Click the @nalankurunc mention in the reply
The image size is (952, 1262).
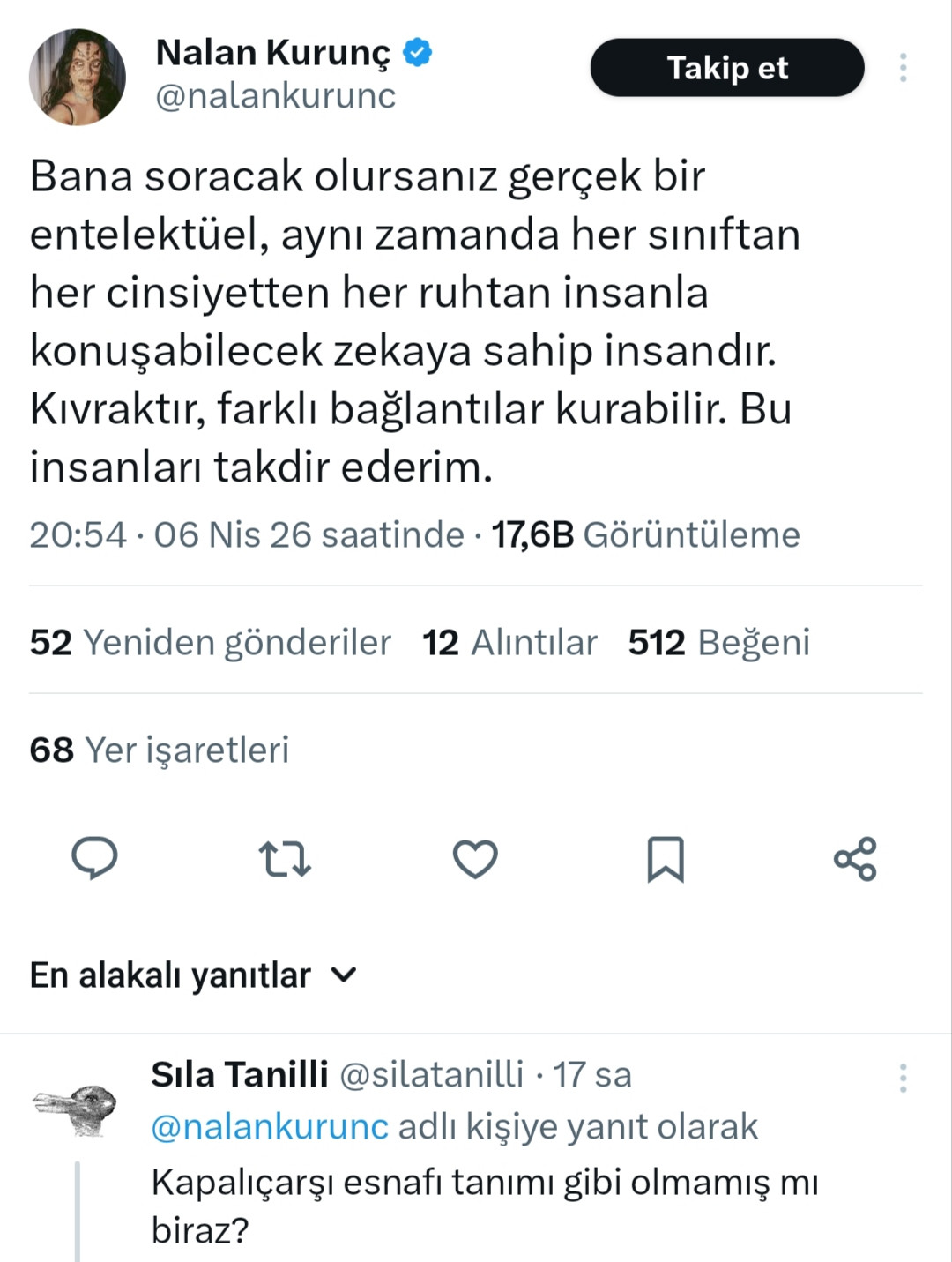tap(270, 1127)
